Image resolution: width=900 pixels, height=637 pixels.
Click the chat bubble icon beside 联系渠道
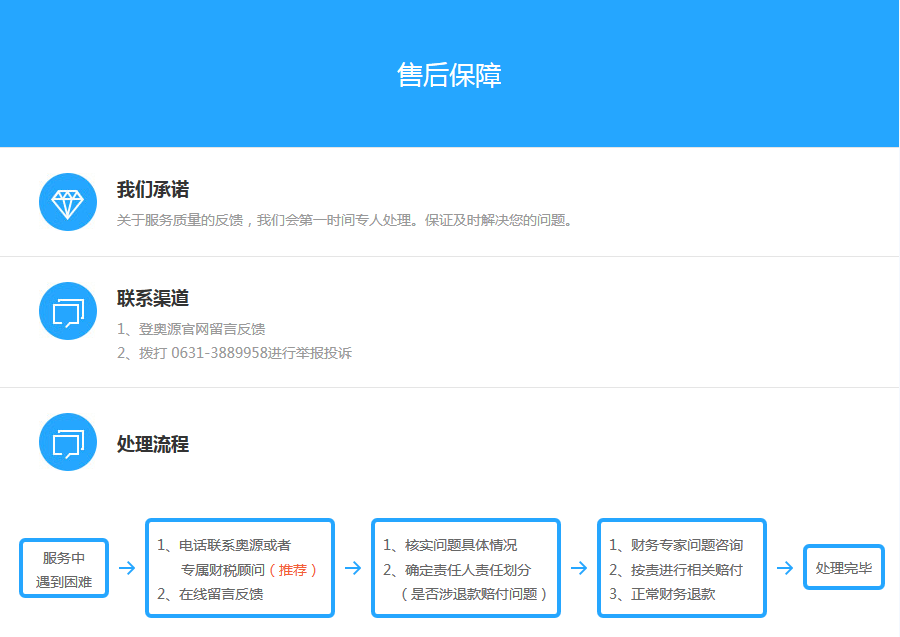tap(67, 312)
